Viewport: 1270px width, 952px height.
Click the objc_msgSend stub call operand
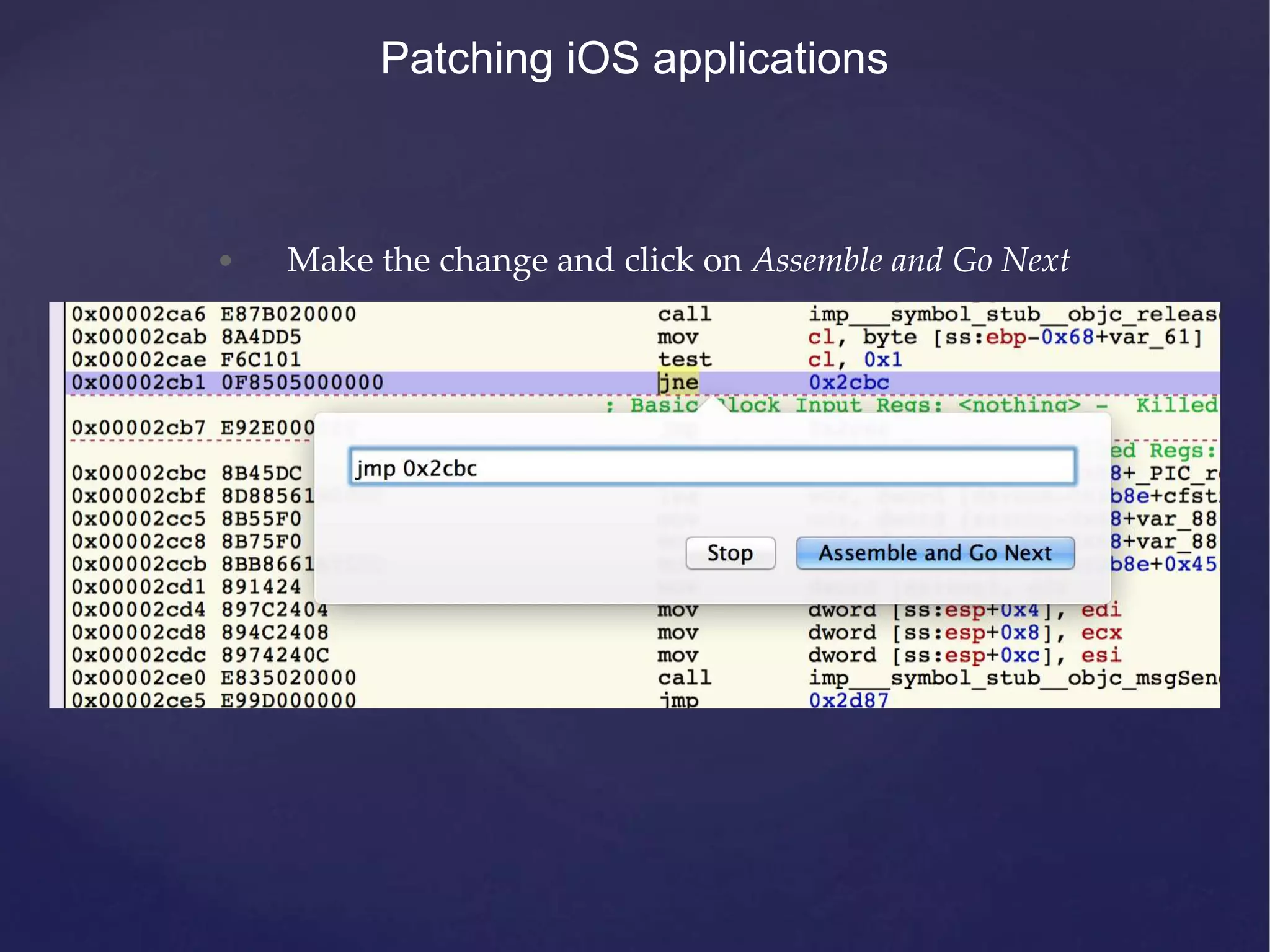click(1013, 678)
